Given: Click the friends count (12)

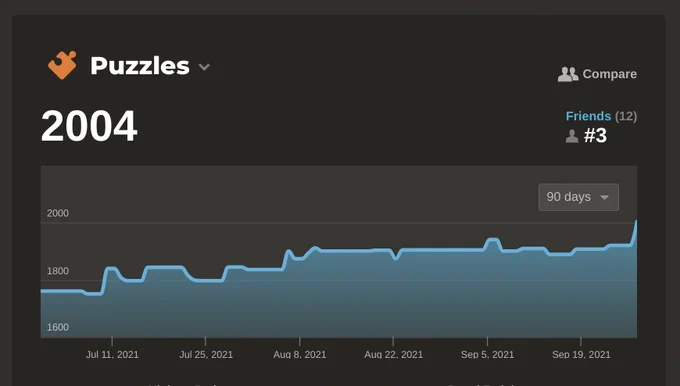Looking at the screenshot, I should coord(626,116).
